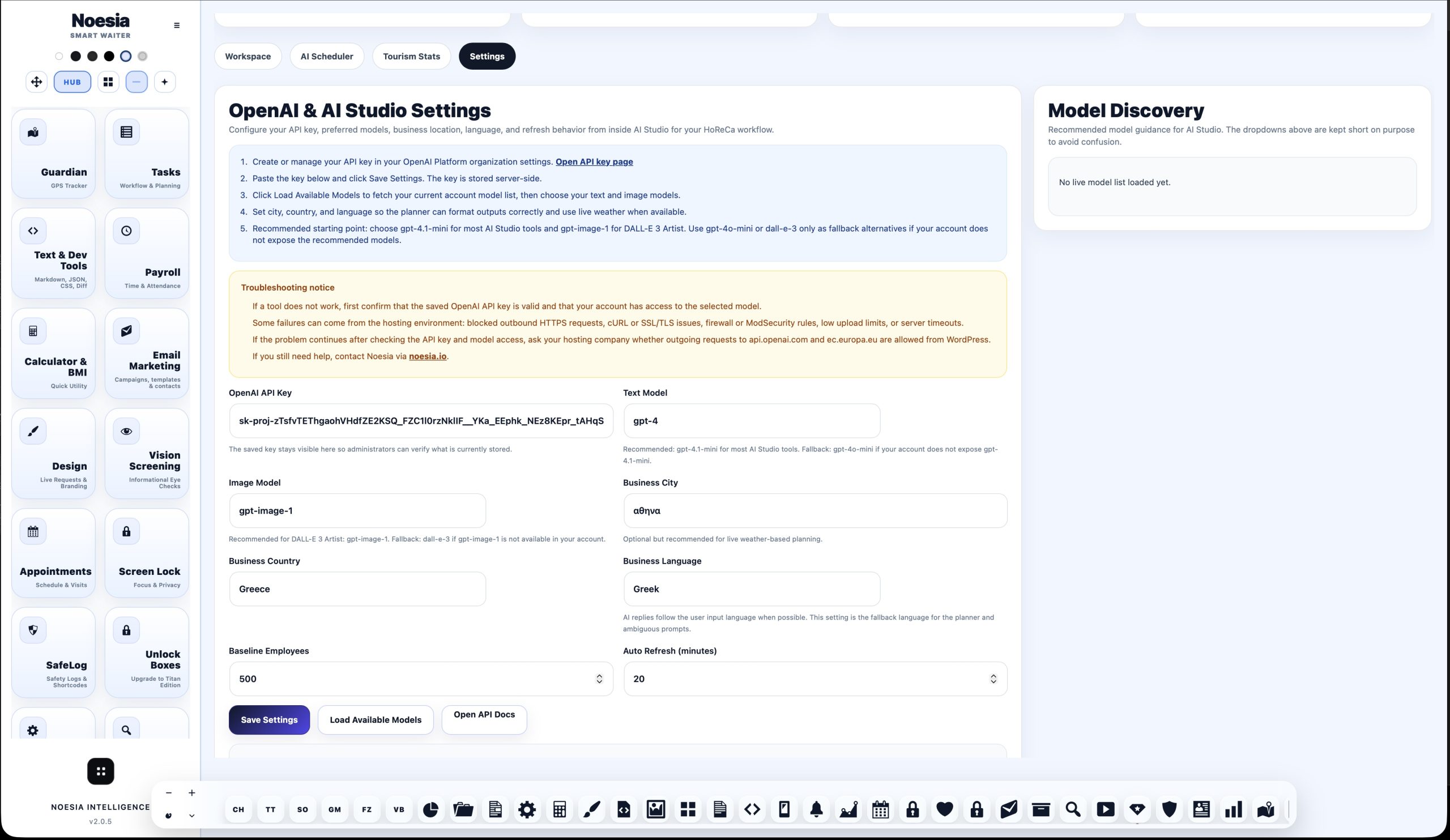Click the OpenAI API Key input field
Viewport: 1450px width, 840px height.
point(421,421)
